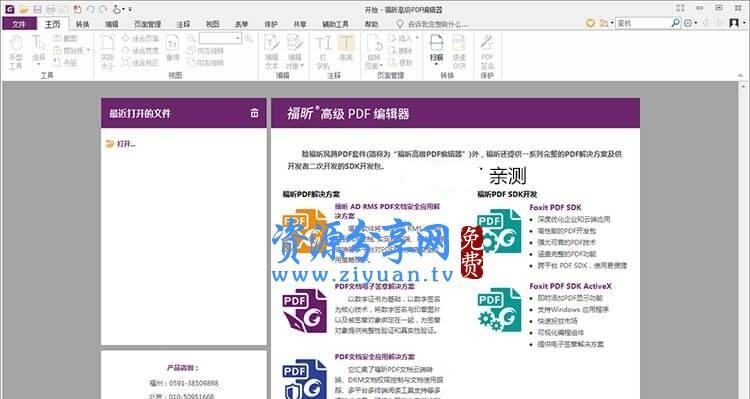Expand the Scan button dropdown arrow
Viewport: 750px width, 399px height.
point(436,64)
